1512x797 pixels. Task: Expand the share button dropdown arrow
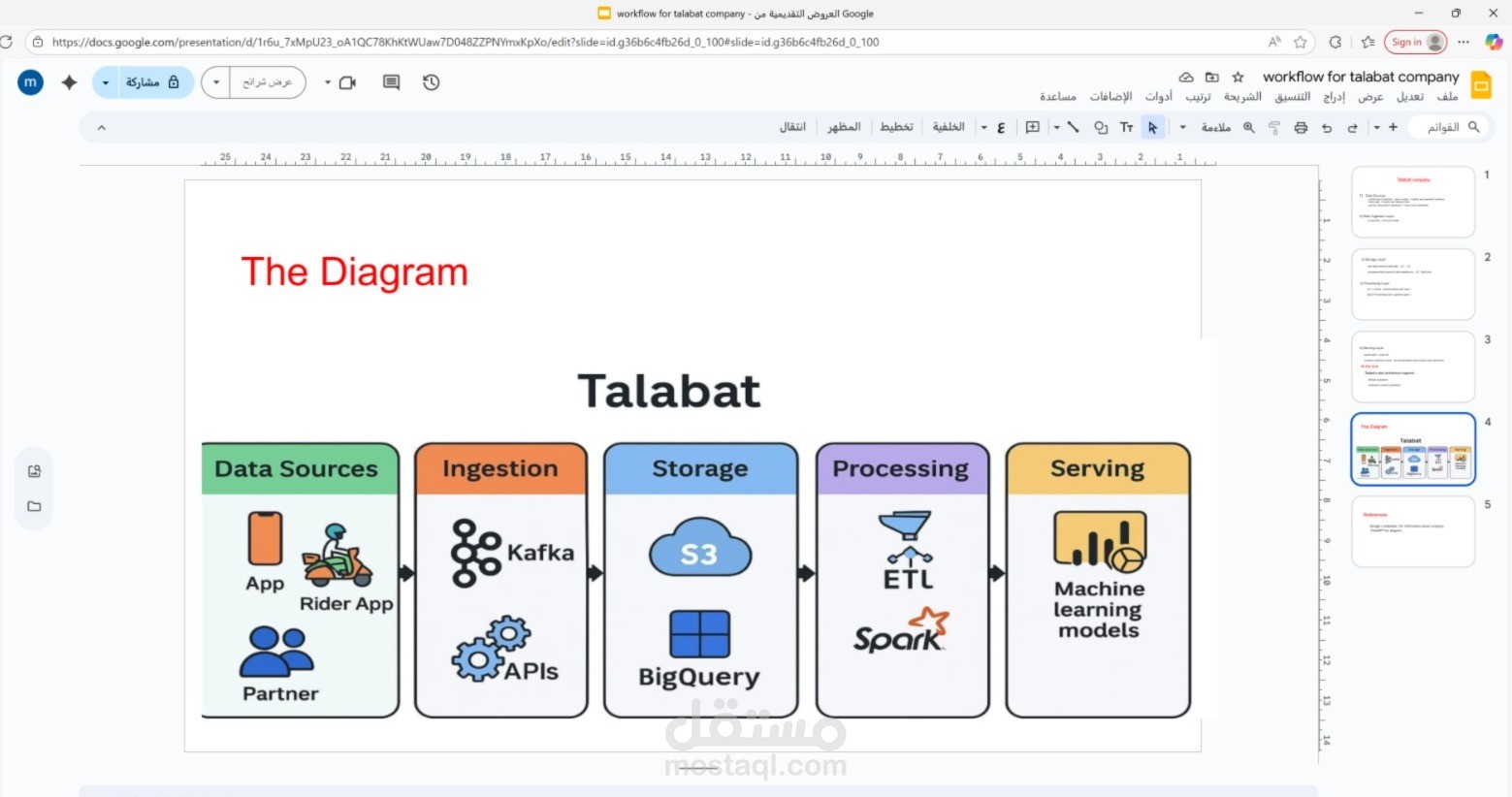106,82
